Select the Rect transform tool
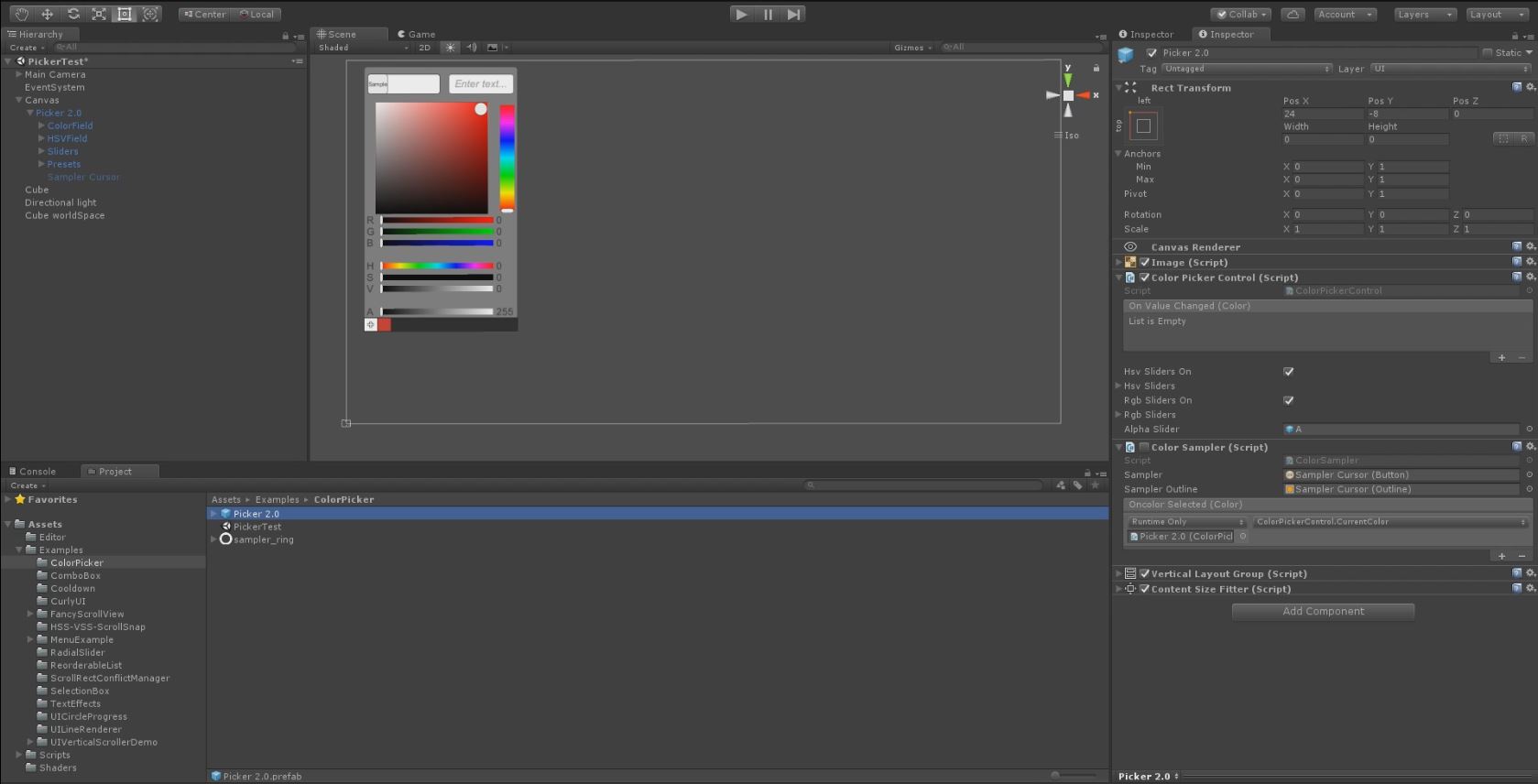This screenshot has height=784, width=1538. pos(125,14)
